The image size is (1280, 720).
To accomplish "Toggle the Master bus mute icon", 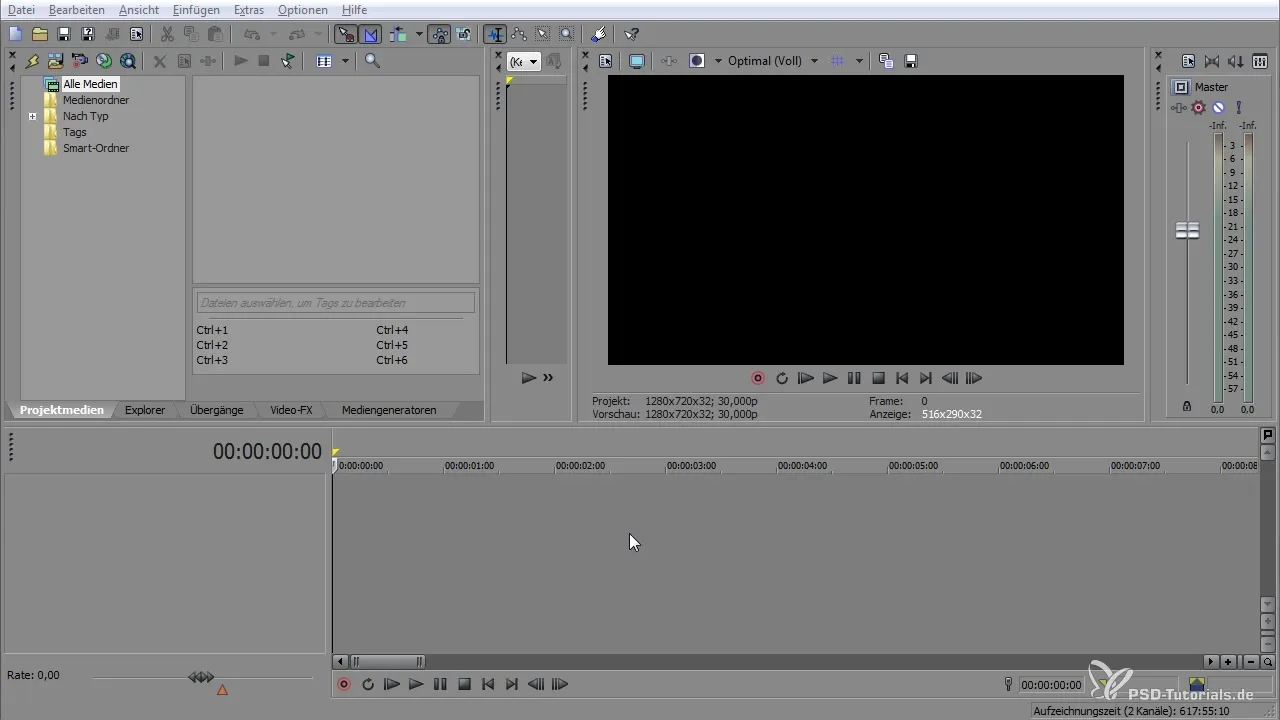I will (x=1218, y=108).
